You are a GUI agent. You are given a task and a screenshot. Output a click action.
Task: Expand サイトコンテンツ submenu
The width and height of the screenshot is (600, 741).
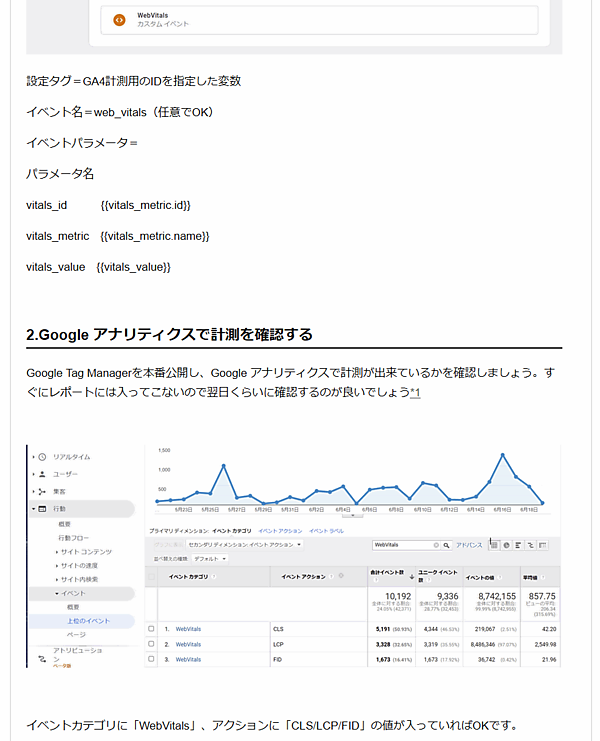click(x=57, y=552)
